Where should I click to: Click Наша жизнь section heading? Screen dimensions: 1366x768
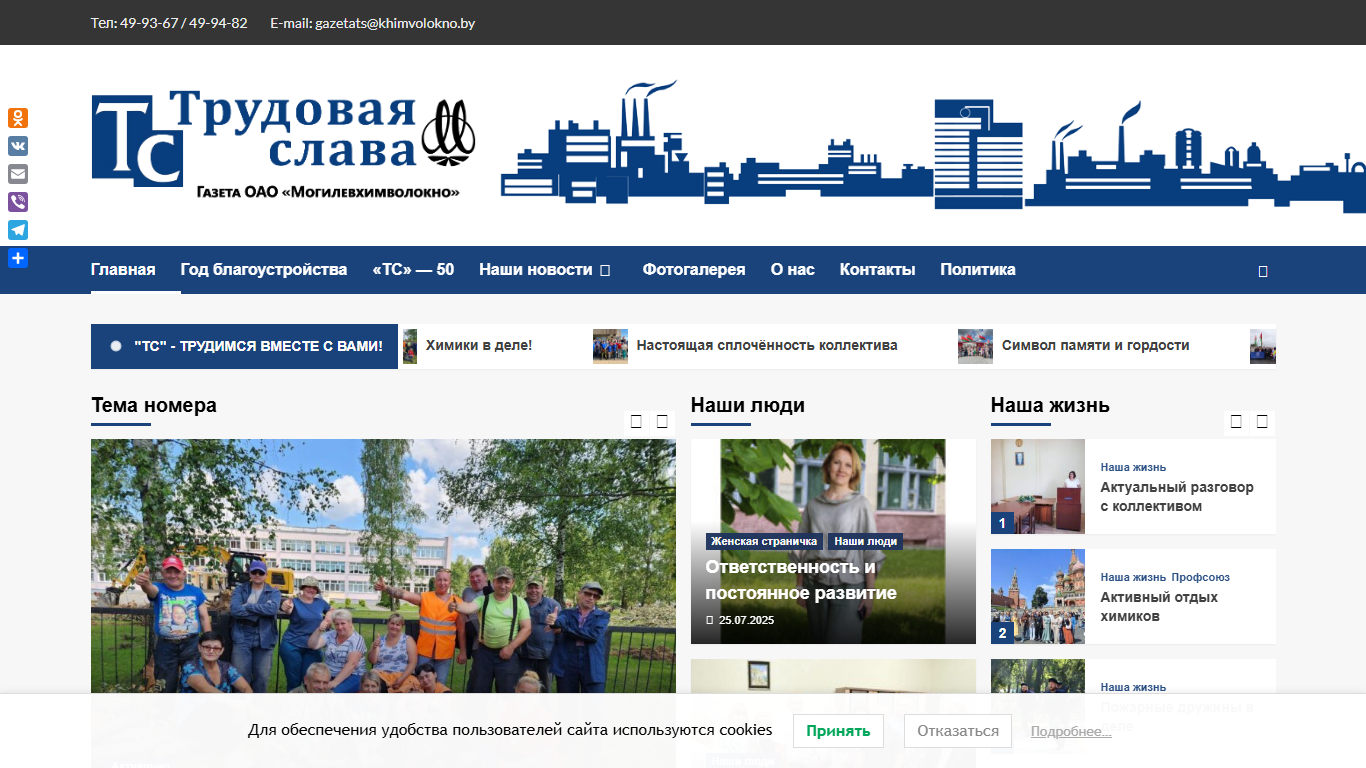1050,405
